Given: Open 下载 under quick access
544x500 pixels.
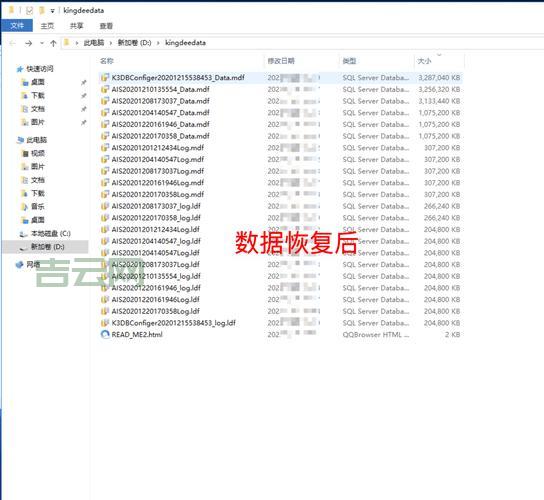Looking at the screenshot, I should (x=38, y=95).
